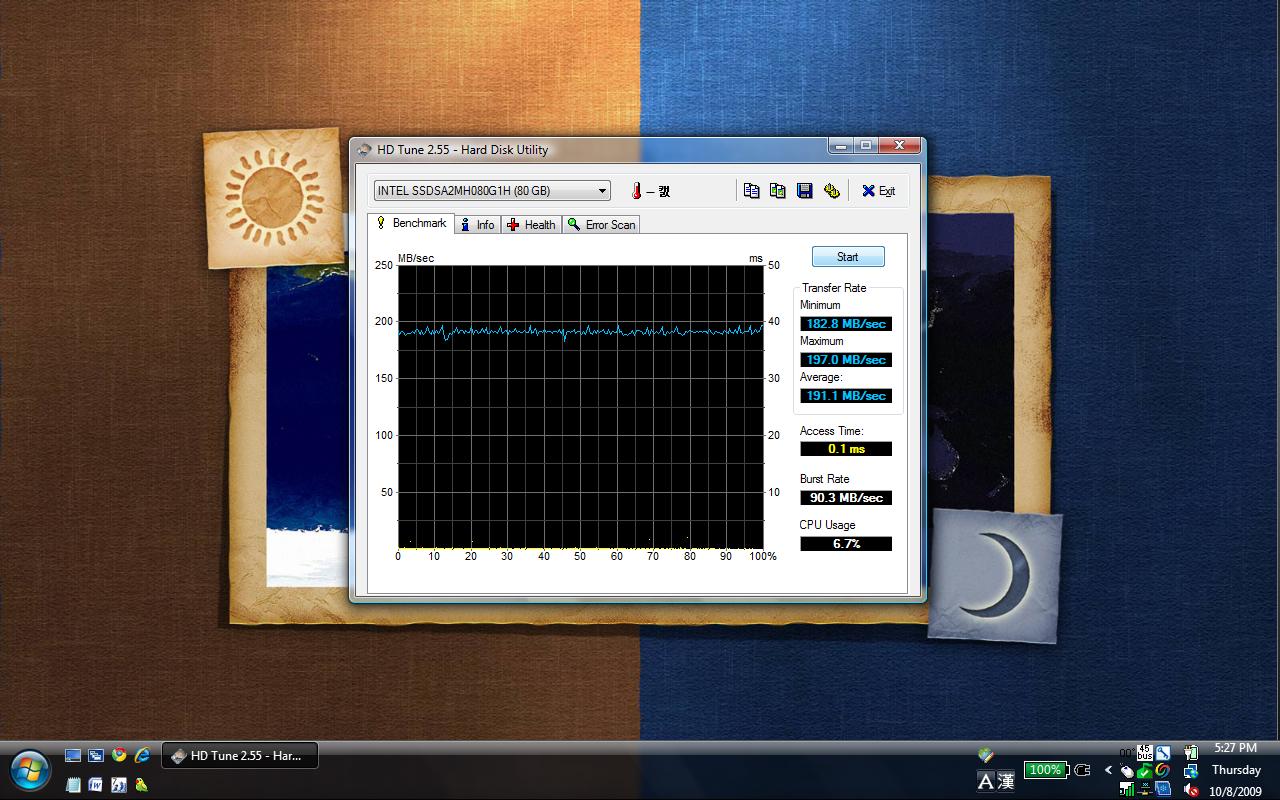Open the Info tab
The height and width of the screenshot is (800, 1280).
click(476, 225)
